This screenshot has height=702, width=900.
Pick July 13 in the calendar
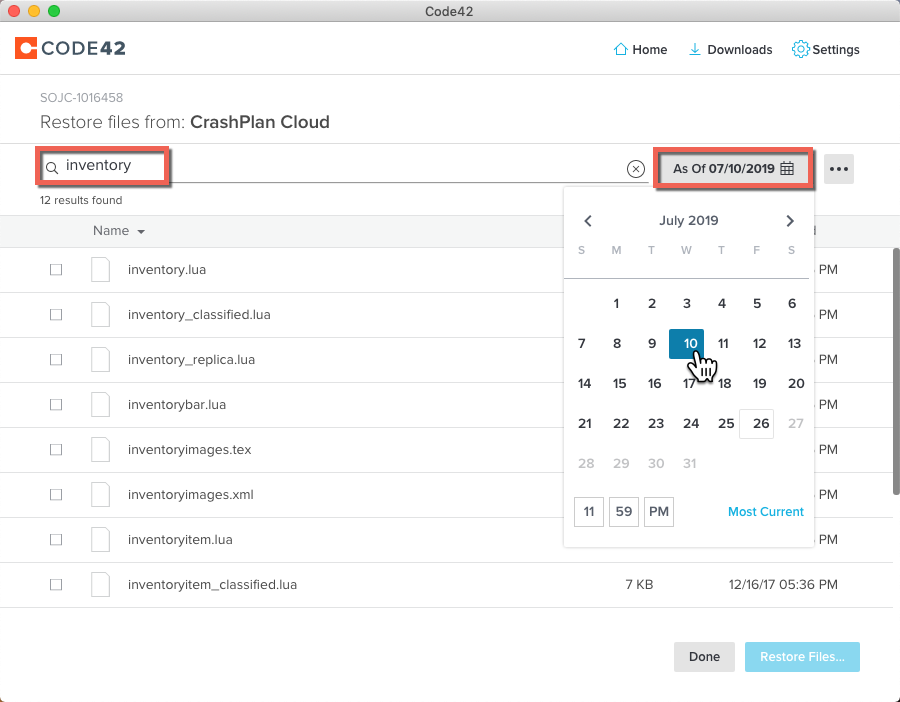click(x=794, y=344)
